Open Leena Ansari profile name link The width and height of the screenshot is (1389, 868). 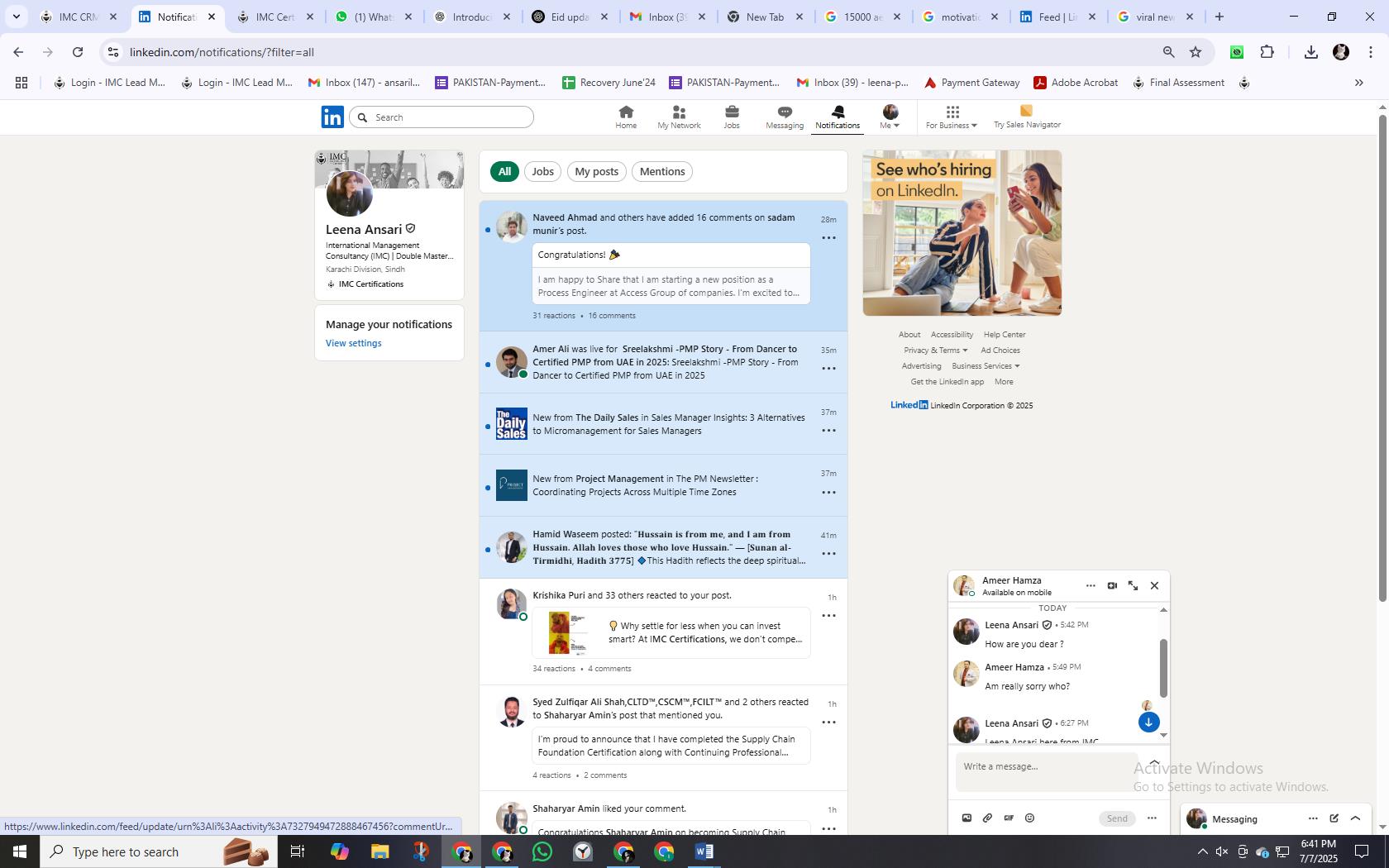pos(364,229)
